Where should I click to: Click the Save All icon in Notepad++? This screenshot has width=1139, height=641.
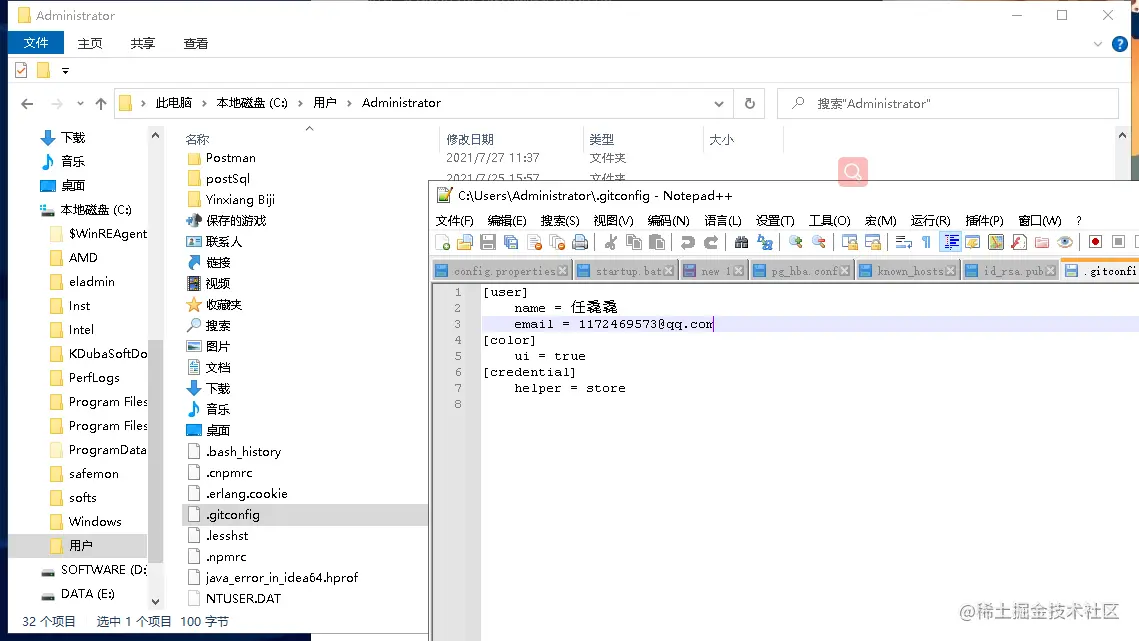tap(511, 243)
